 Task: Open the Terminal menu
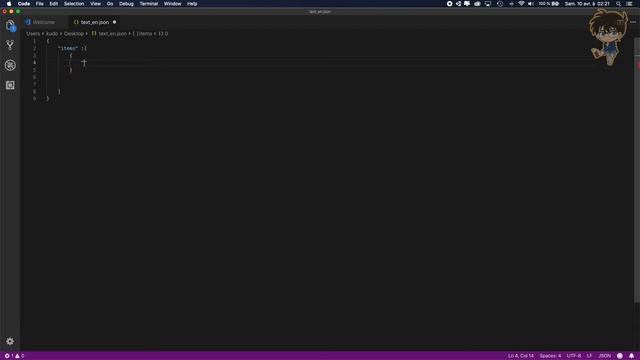(149, 4)
